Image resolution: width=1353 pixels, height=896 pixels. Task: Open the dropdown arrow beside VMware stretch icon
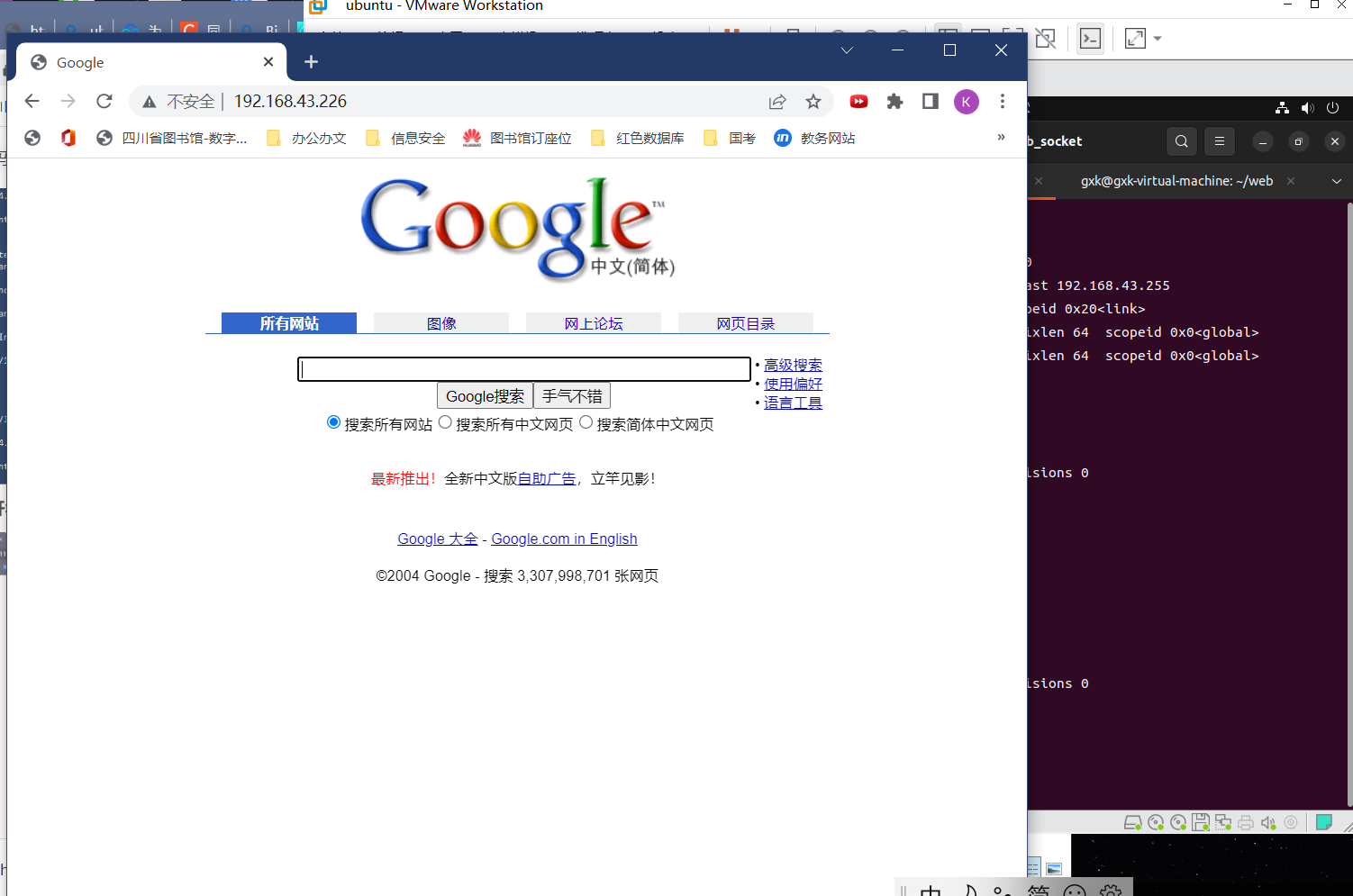pos(1158,39)
